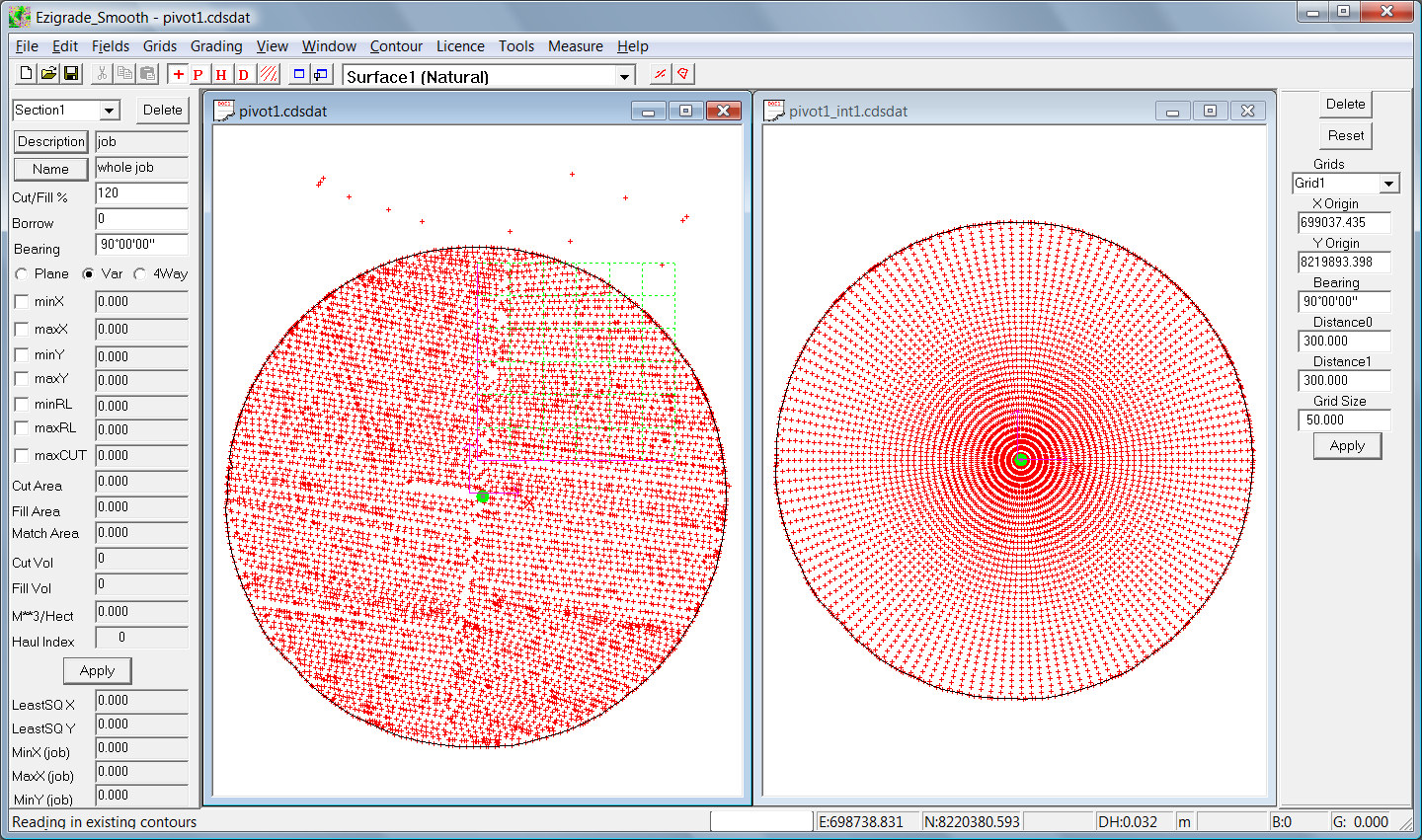This screenshot has width=1422, height=840.
Task: Click the New file toolbar icon
Action: coord(27,74)
